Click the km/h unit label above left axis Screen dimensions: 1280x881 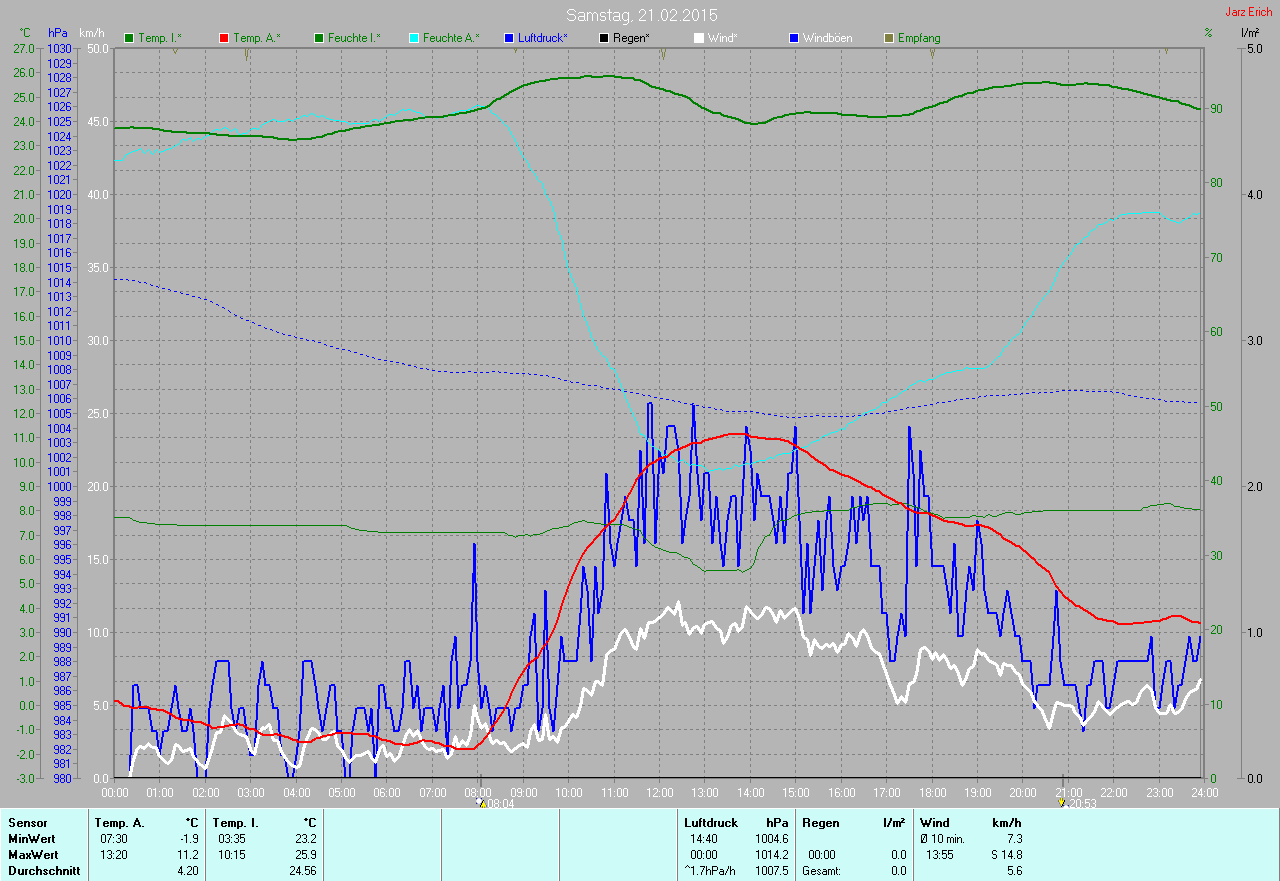(92, 33)
